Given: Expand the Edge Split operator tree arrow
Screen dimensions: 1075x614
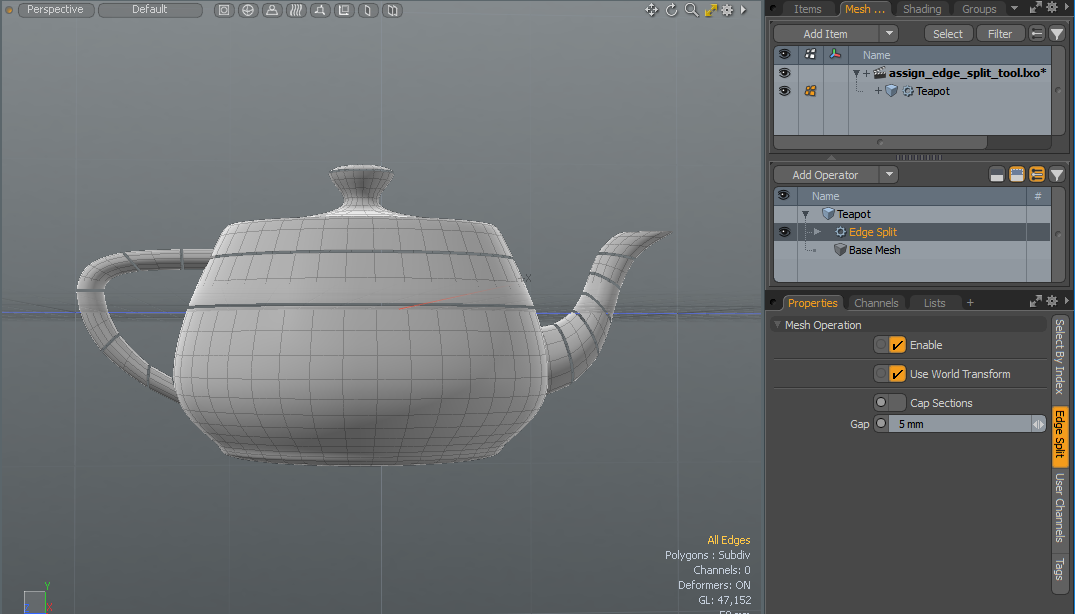Looking at the screenshot, I should click(x=817, y=232).
